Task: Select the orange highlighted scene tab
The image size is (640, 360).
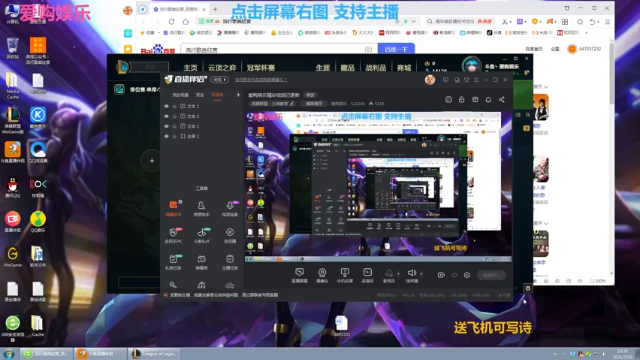Action: pyautogui.click(x=217, y=95)
